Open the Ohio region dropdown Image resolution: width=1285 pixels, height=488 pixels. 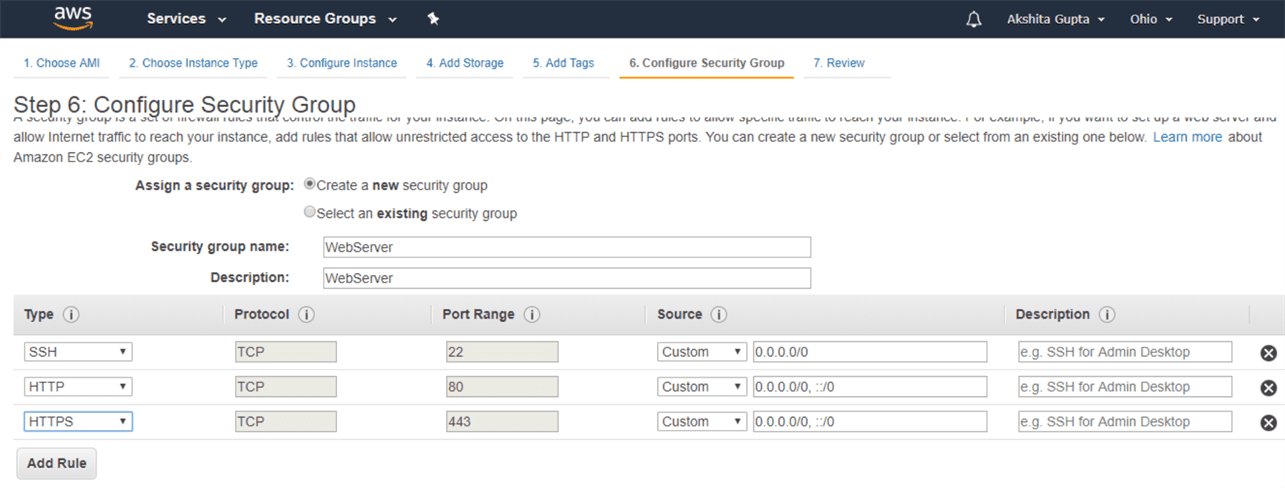tap(1151, 19)
